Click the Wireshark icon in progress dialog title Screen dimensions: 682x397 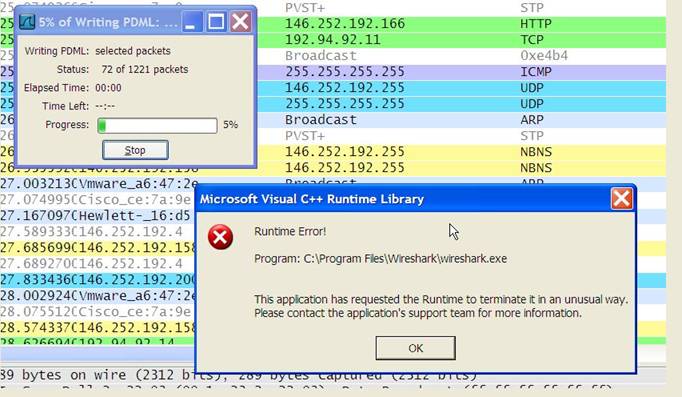point(27,22)
